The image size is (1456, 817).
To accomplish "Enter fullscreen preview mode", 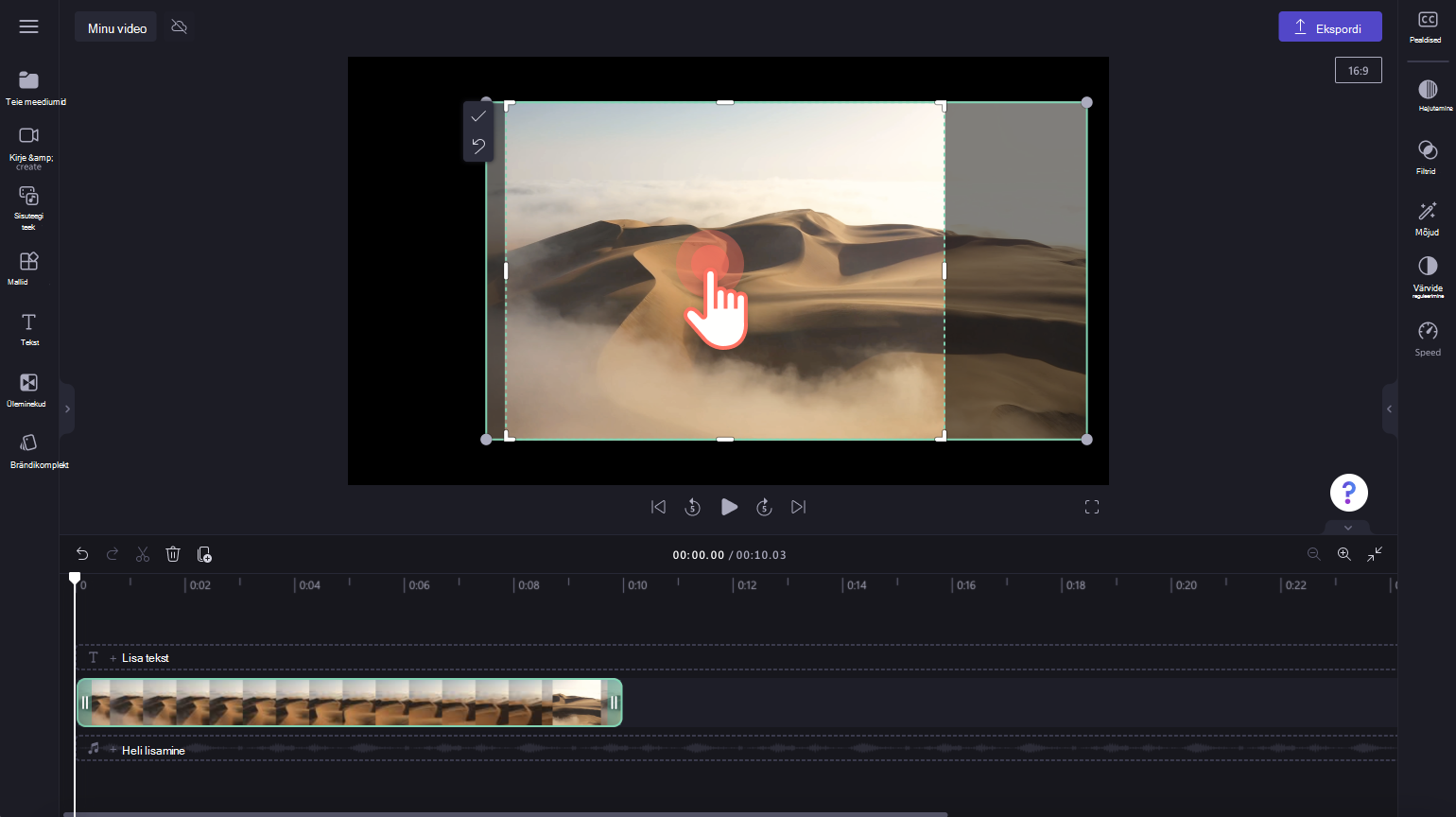I will (x=1092, y=507).
